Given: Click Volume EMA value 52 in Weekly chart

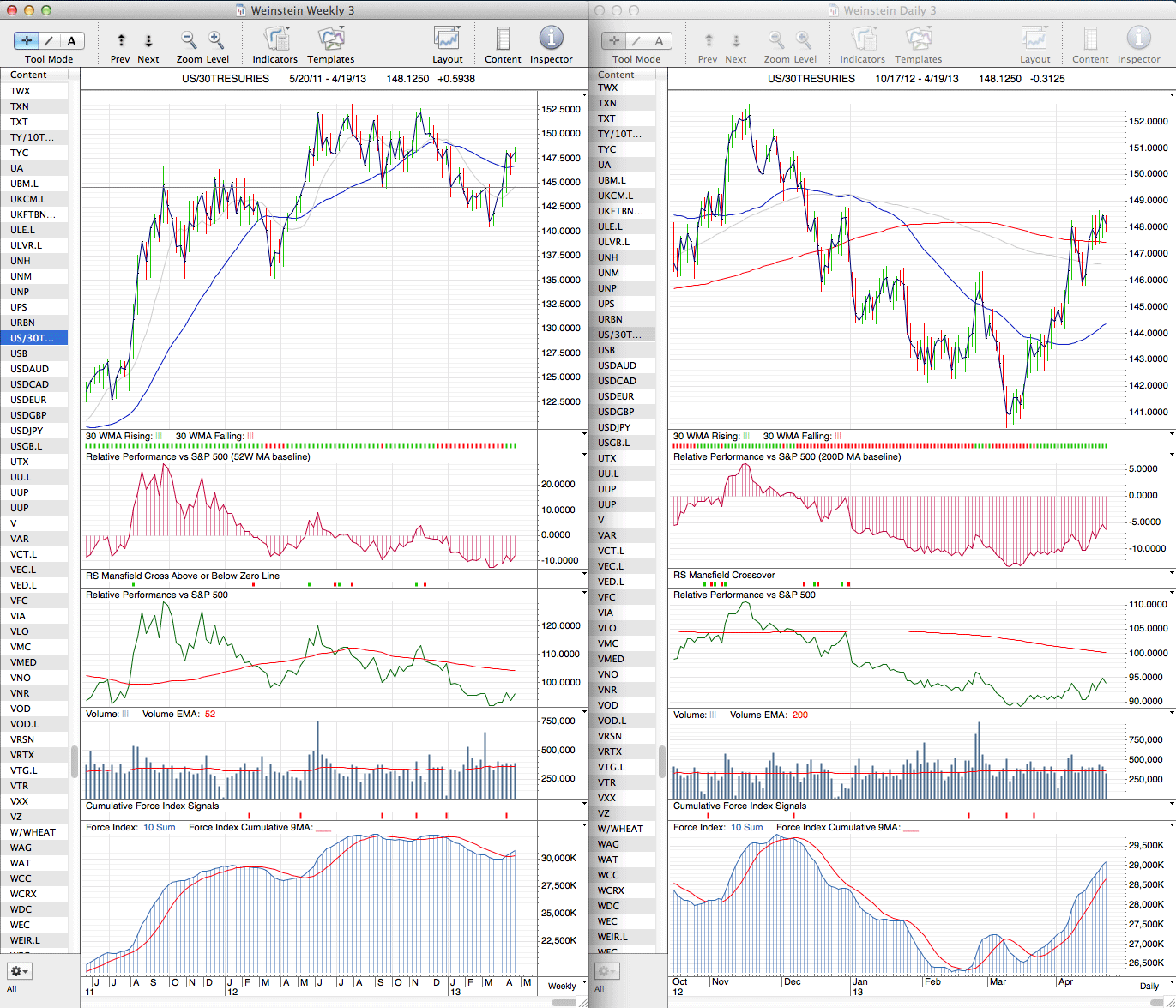Looking at the screenshot, I should pyautogui.click(x=210, y=714).
